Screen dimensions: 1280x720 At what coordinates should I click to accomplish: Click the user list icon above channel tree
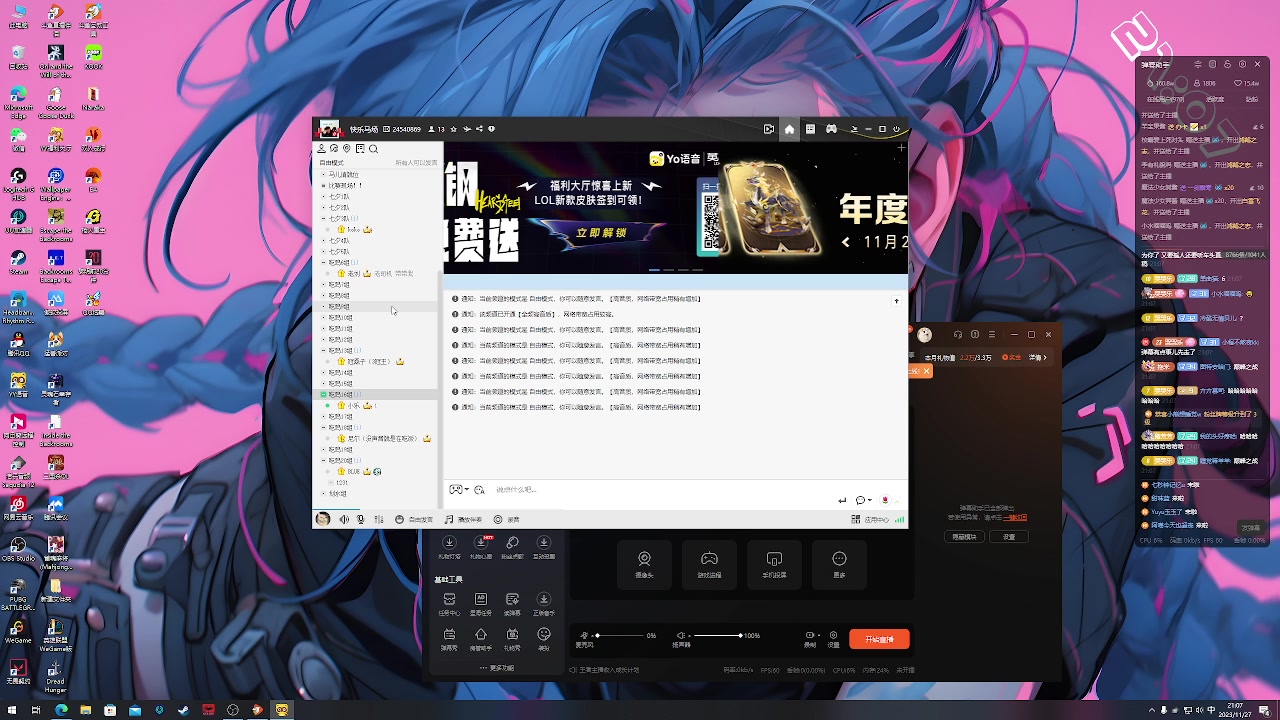(321, 149)
